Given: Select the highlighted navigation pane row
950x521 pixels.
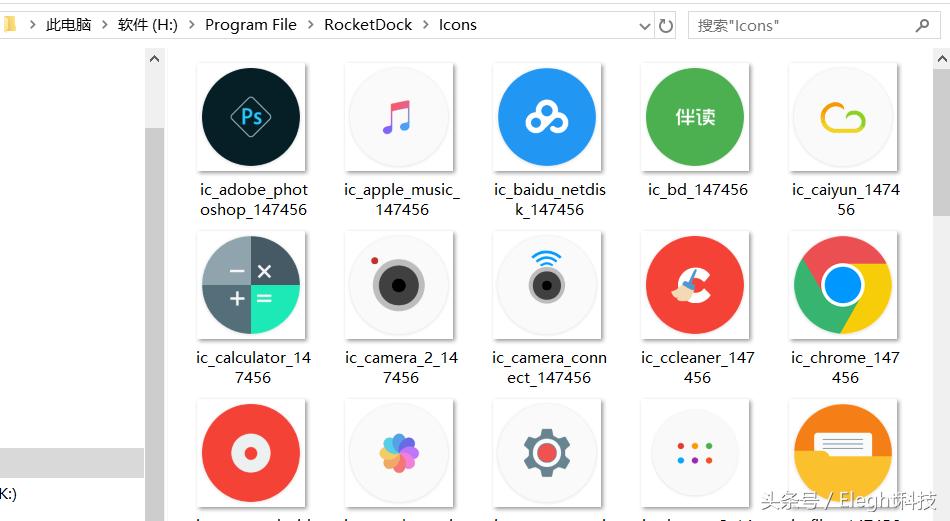Looking at the screenshot, I should point(71,463).
